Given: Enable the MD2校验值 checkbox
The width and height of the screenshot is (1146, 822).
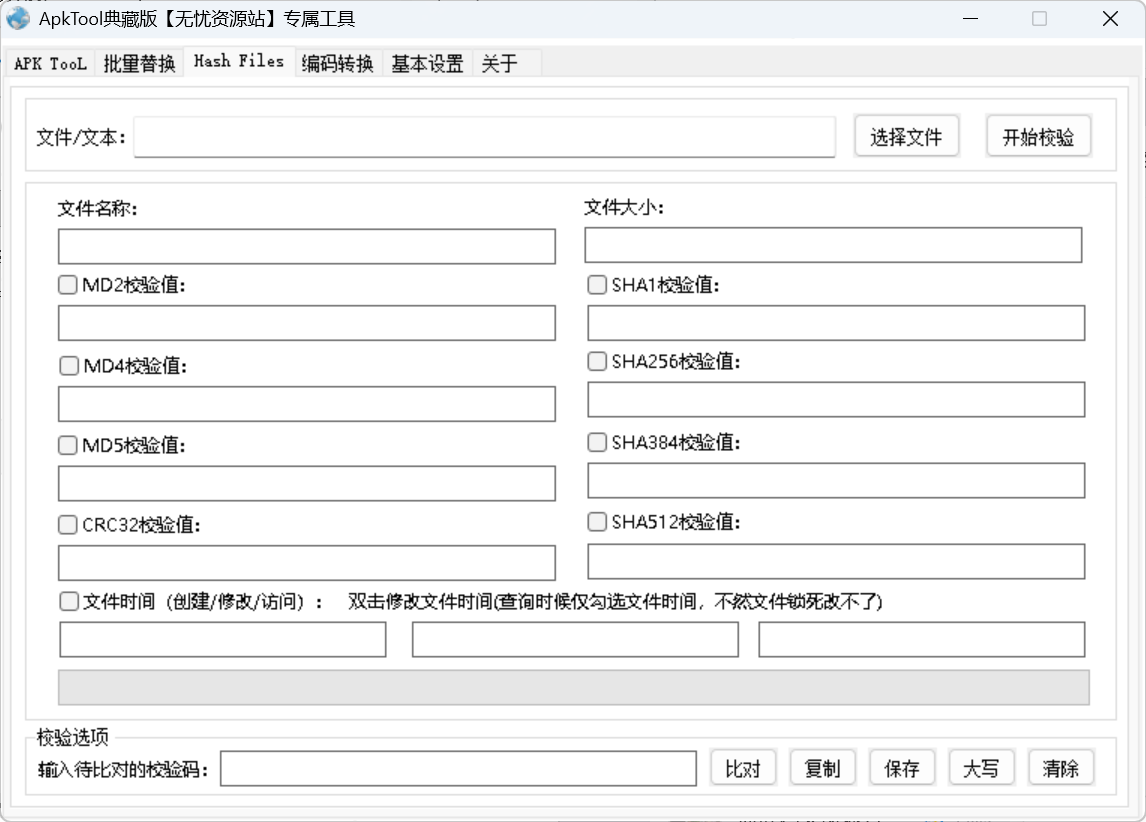Looking at the screenshot, I should [68, 284].
